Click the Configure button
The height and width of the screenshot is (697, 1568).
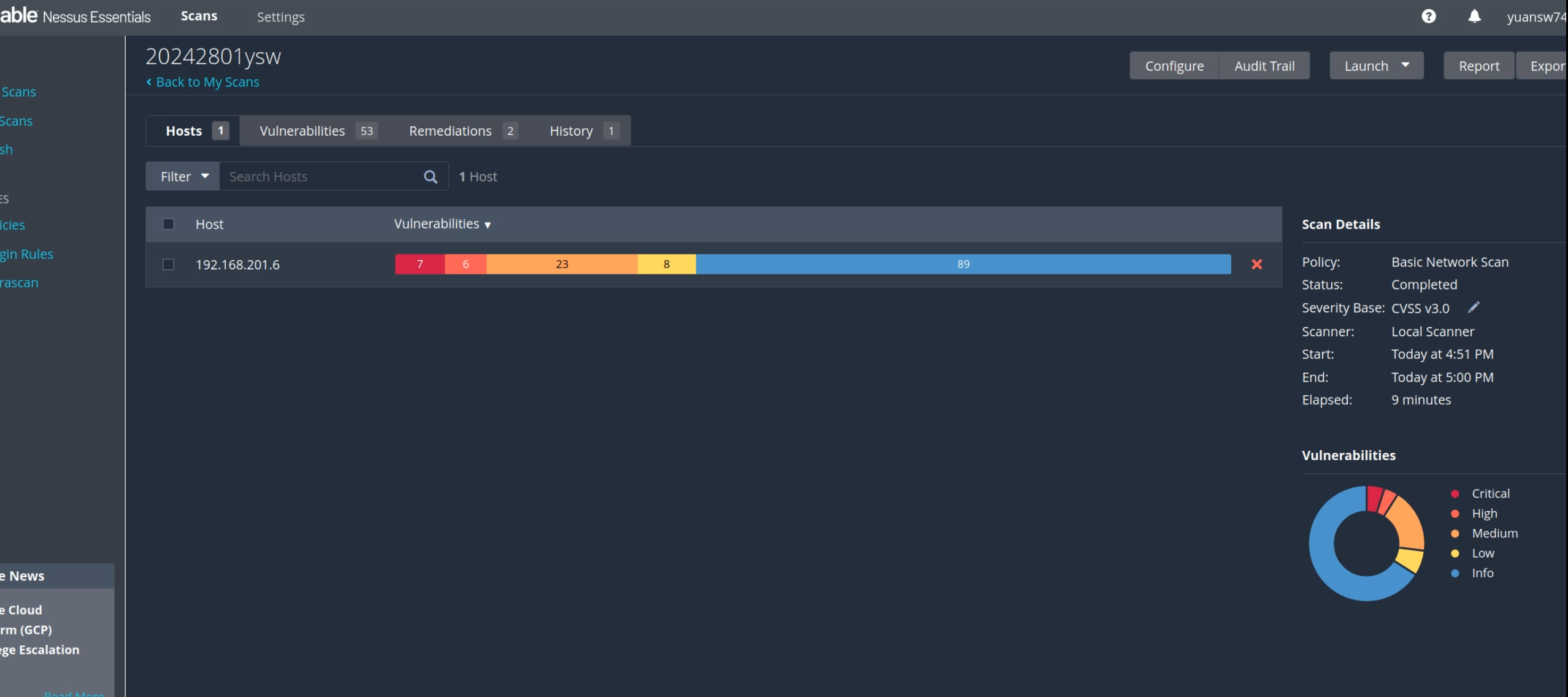coord(1174,66)
